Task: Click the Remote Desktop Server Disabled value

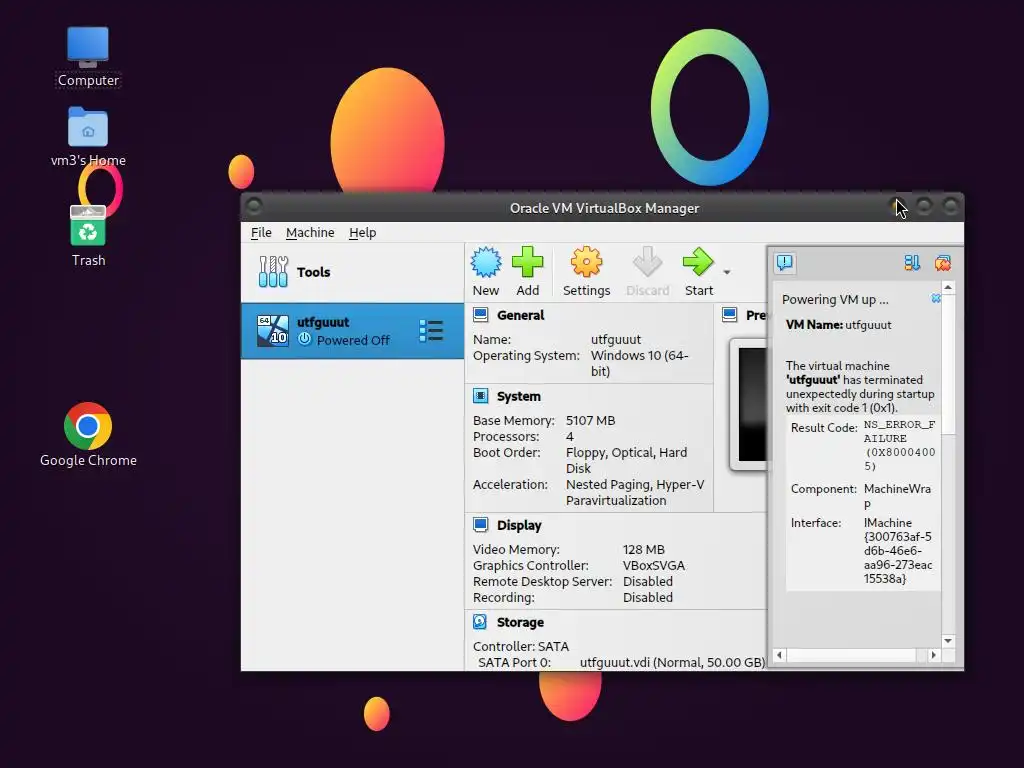Action: pyautogui.click(x=647, y=581)
